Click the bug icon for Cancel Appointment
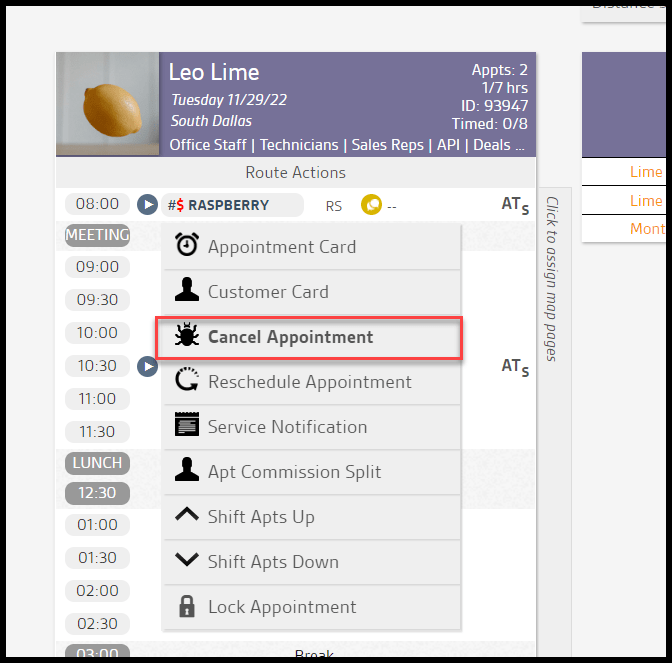The width and height of the screenshot is (672, 663). [x=186, y=337]
